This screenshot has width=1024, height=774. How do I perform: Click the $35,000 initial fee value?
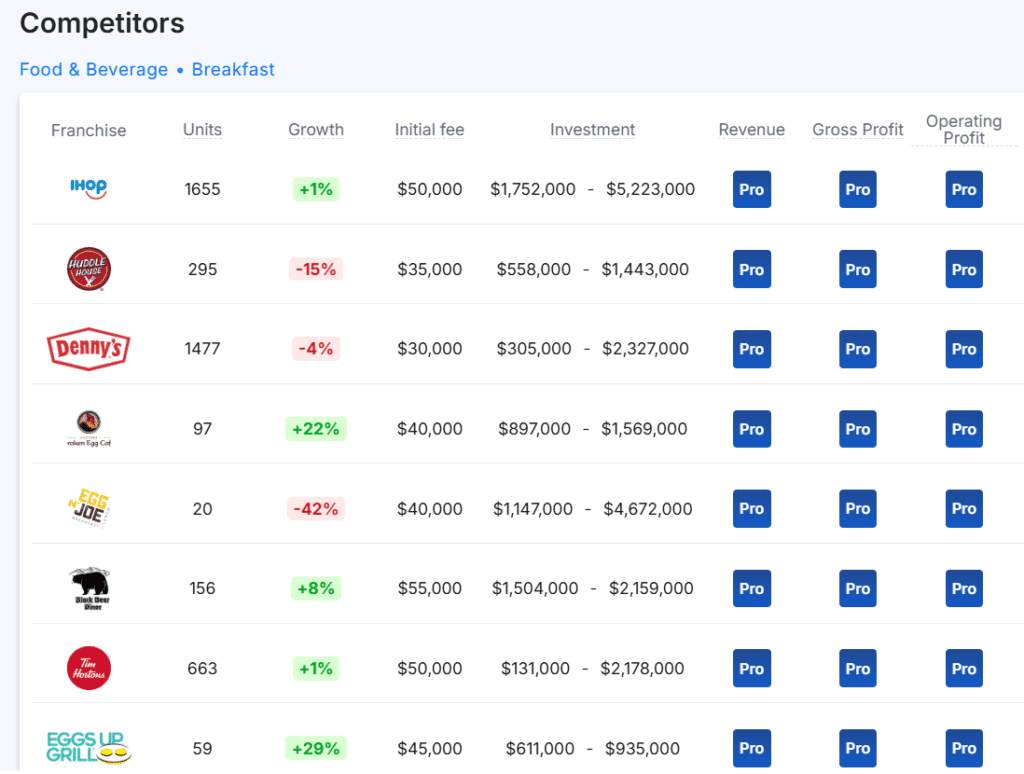click(x=430, y=269)
